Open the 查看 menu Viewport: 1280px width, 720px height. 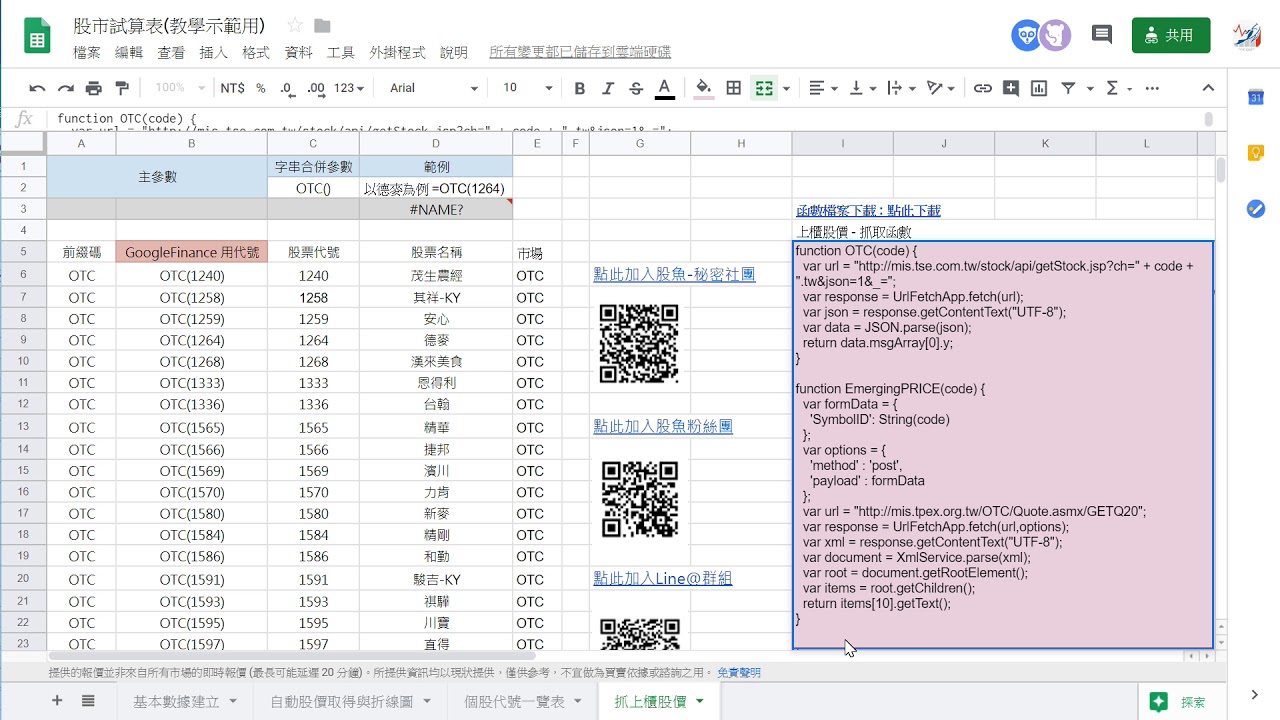point(171,52)
